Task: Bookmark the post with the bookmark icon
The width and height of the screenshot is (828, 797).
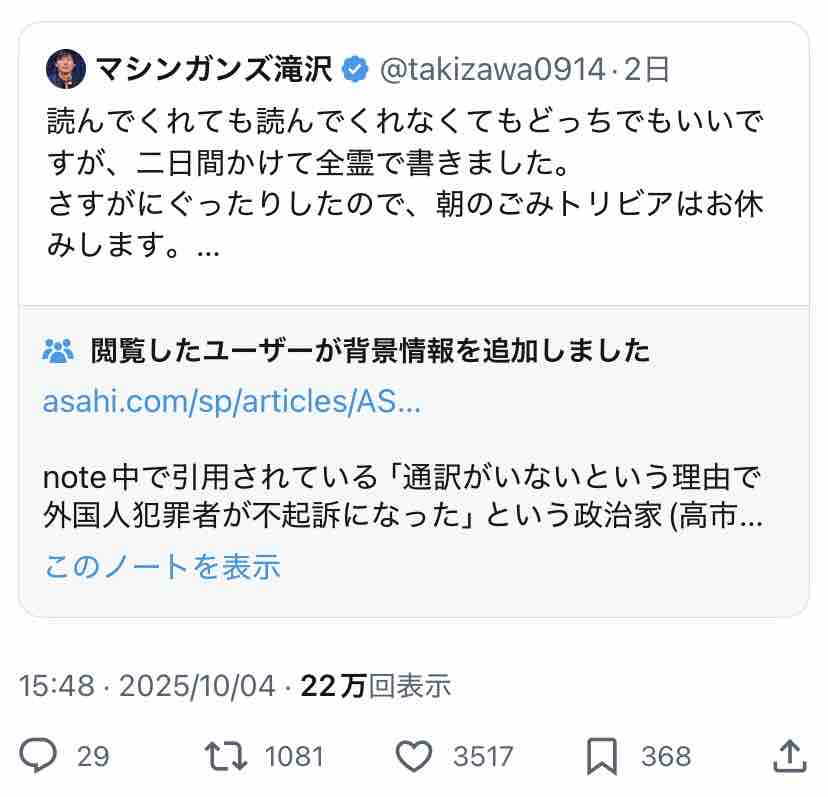Action: pyautogui.click(x=602, y=757)
